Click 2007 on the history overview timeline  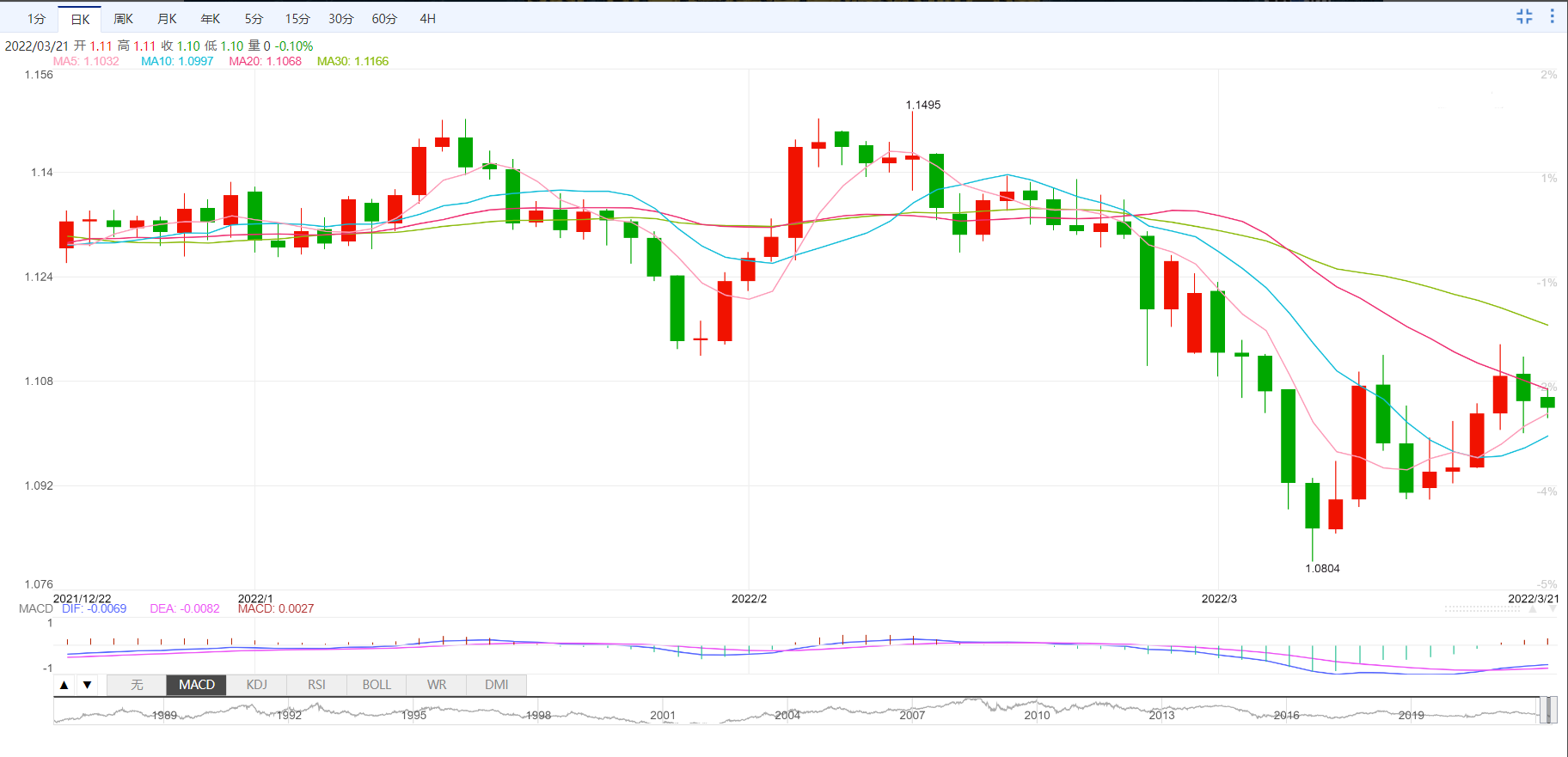pos(912,715)
